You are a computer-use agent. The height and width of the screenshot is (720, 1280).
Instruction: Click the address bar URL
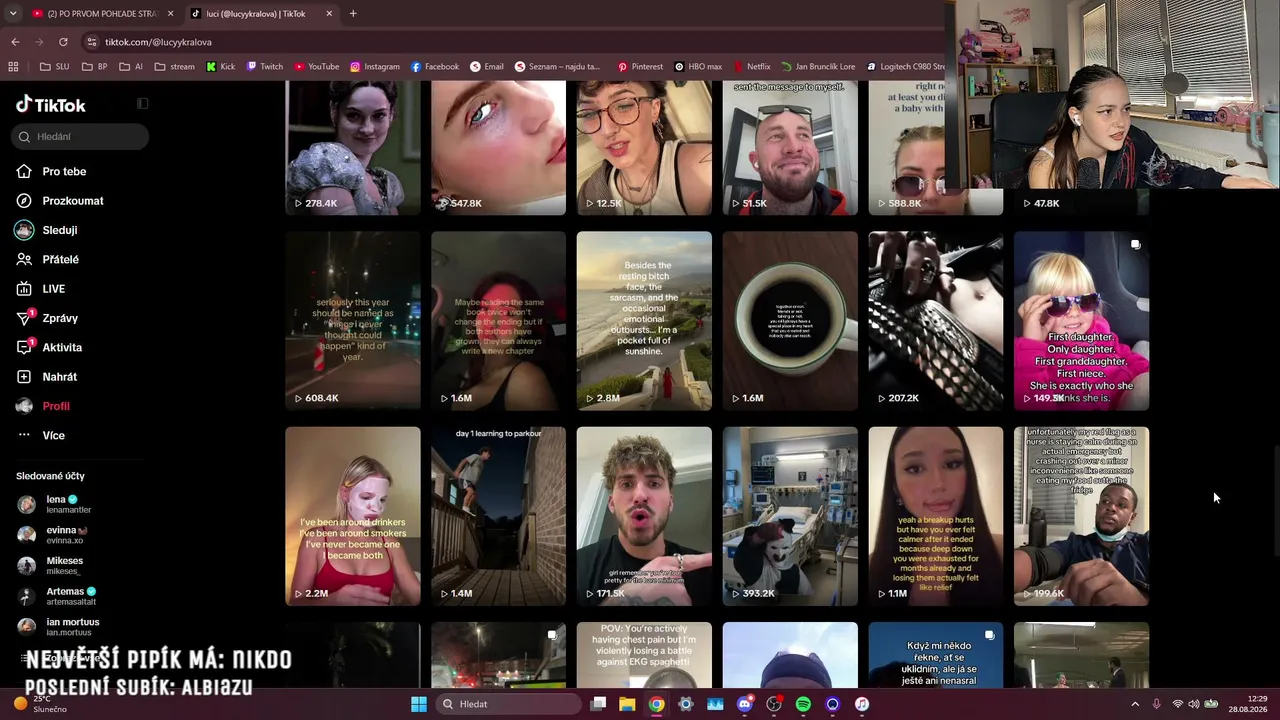click(x=158, y=42)
